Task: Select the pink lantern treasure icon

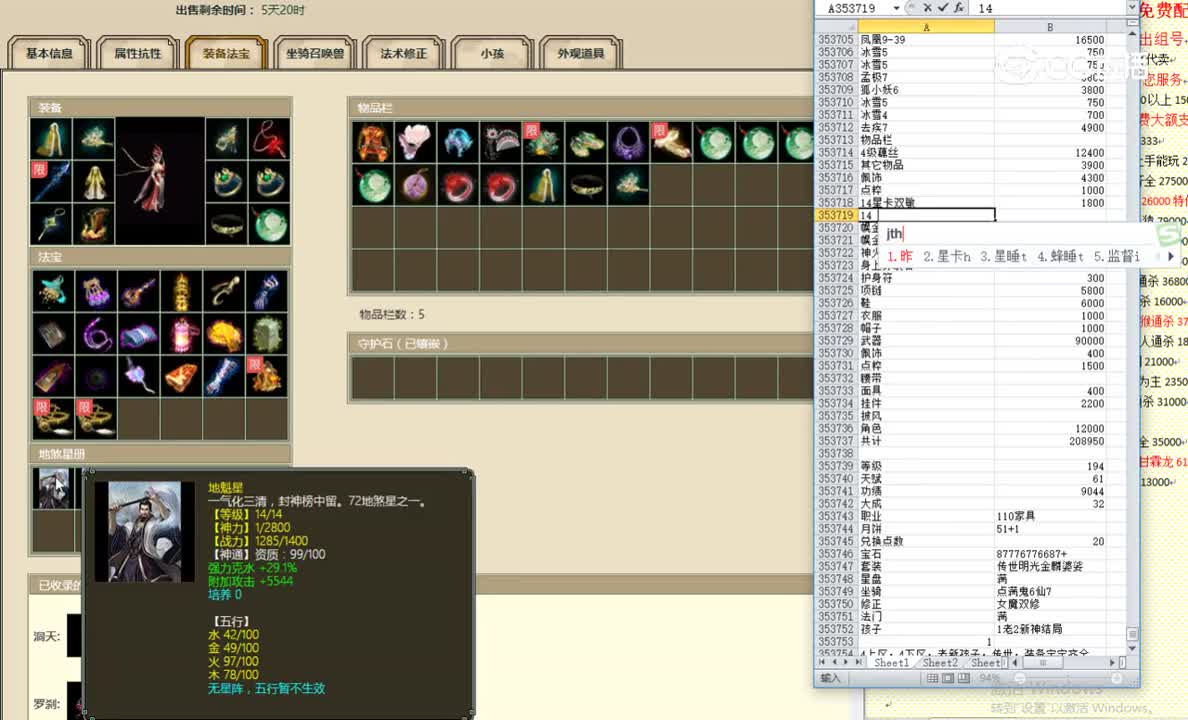Action: pyautogui.click(x=181, y=334)
